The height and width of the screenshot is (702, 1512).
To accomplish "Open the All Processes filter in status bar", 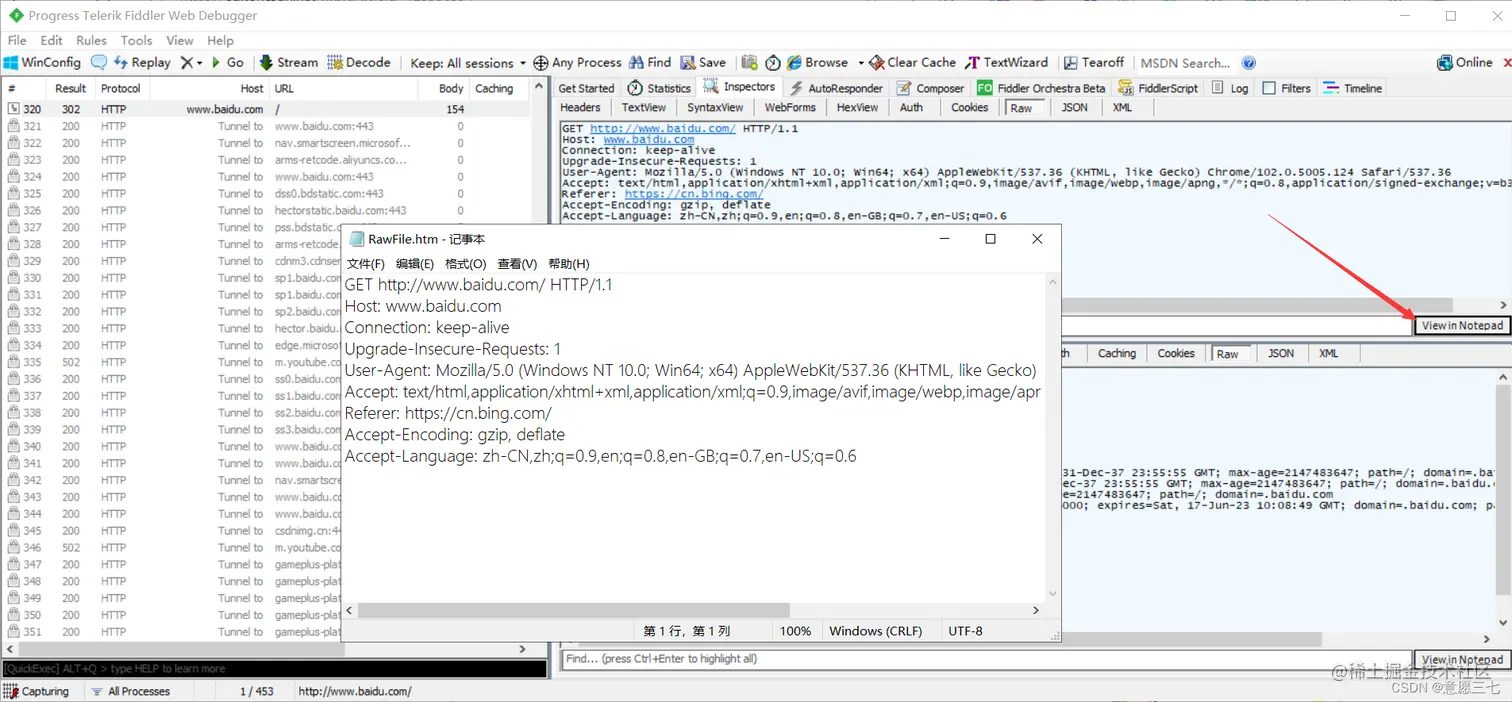I will [x=130, y=691].
